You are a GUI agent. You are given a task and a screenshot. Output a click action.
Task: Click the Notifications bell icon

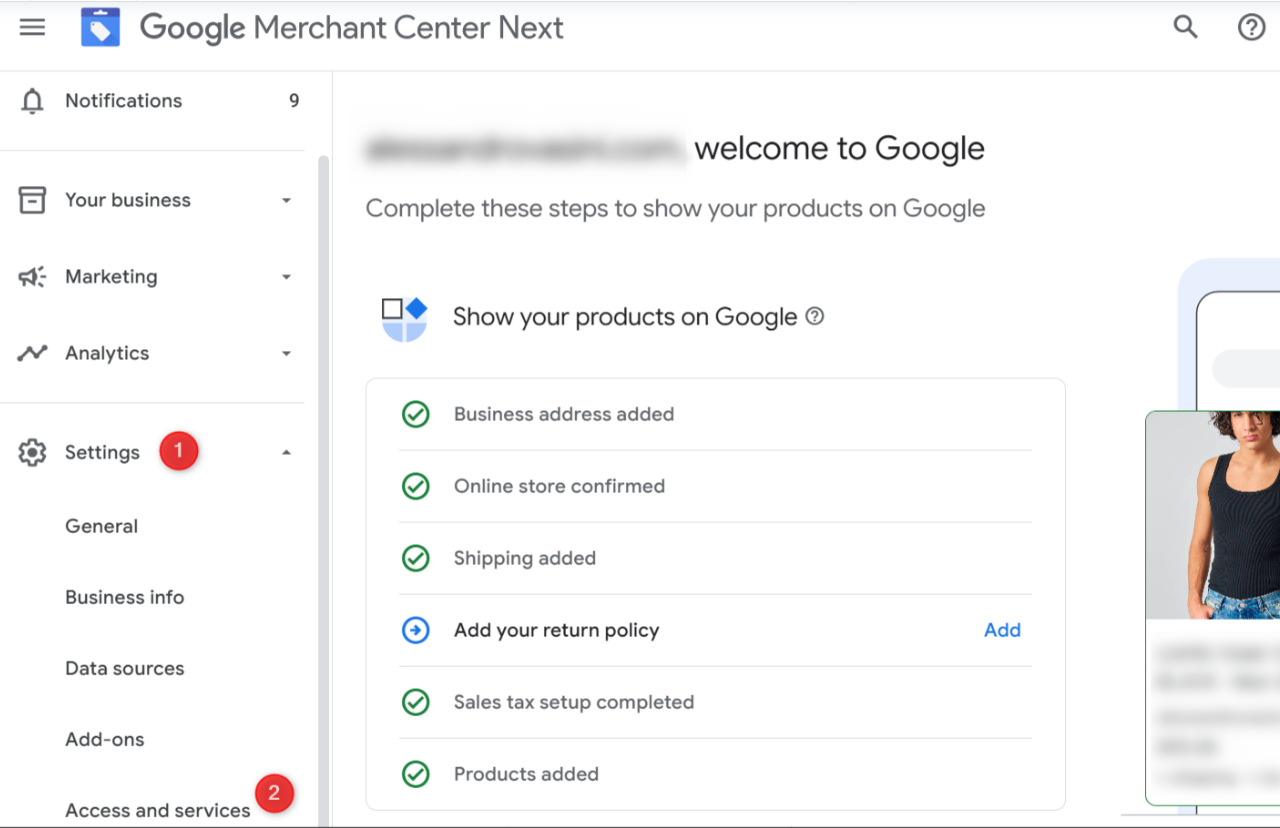pyautogui.click(x=33, y=101)
